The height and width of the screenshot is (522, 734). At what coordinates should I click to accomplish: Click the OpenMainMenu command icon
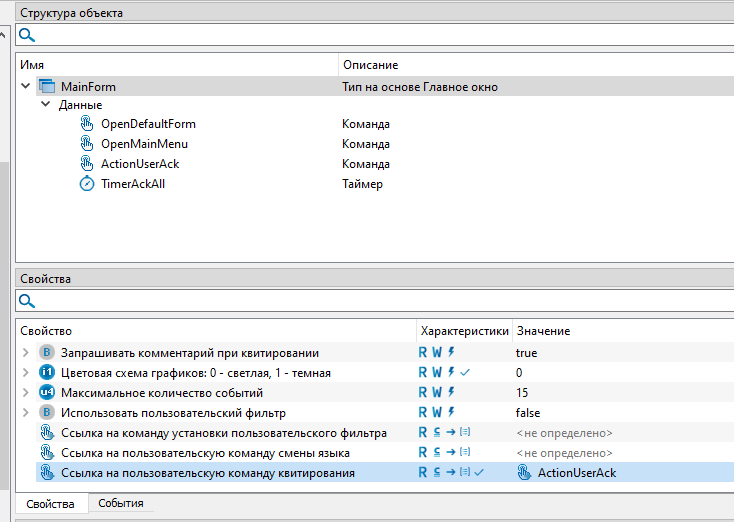(87, 144)
